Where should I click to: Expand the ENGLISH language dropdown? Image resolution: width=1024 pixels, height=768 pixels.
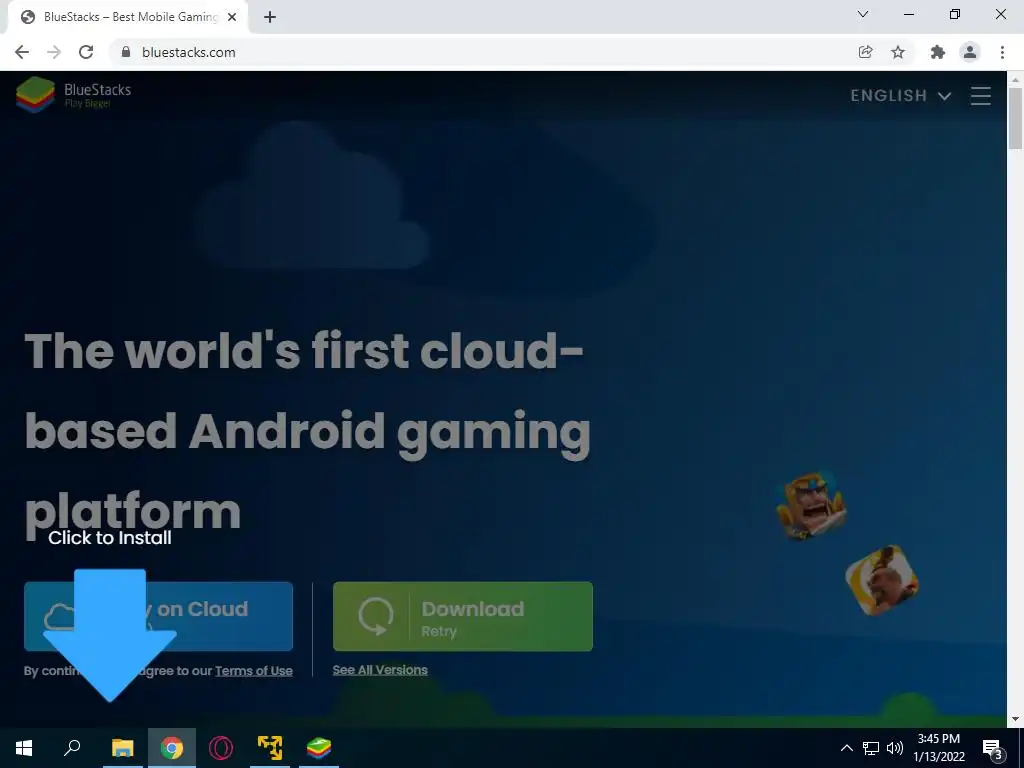click(900, 96)
